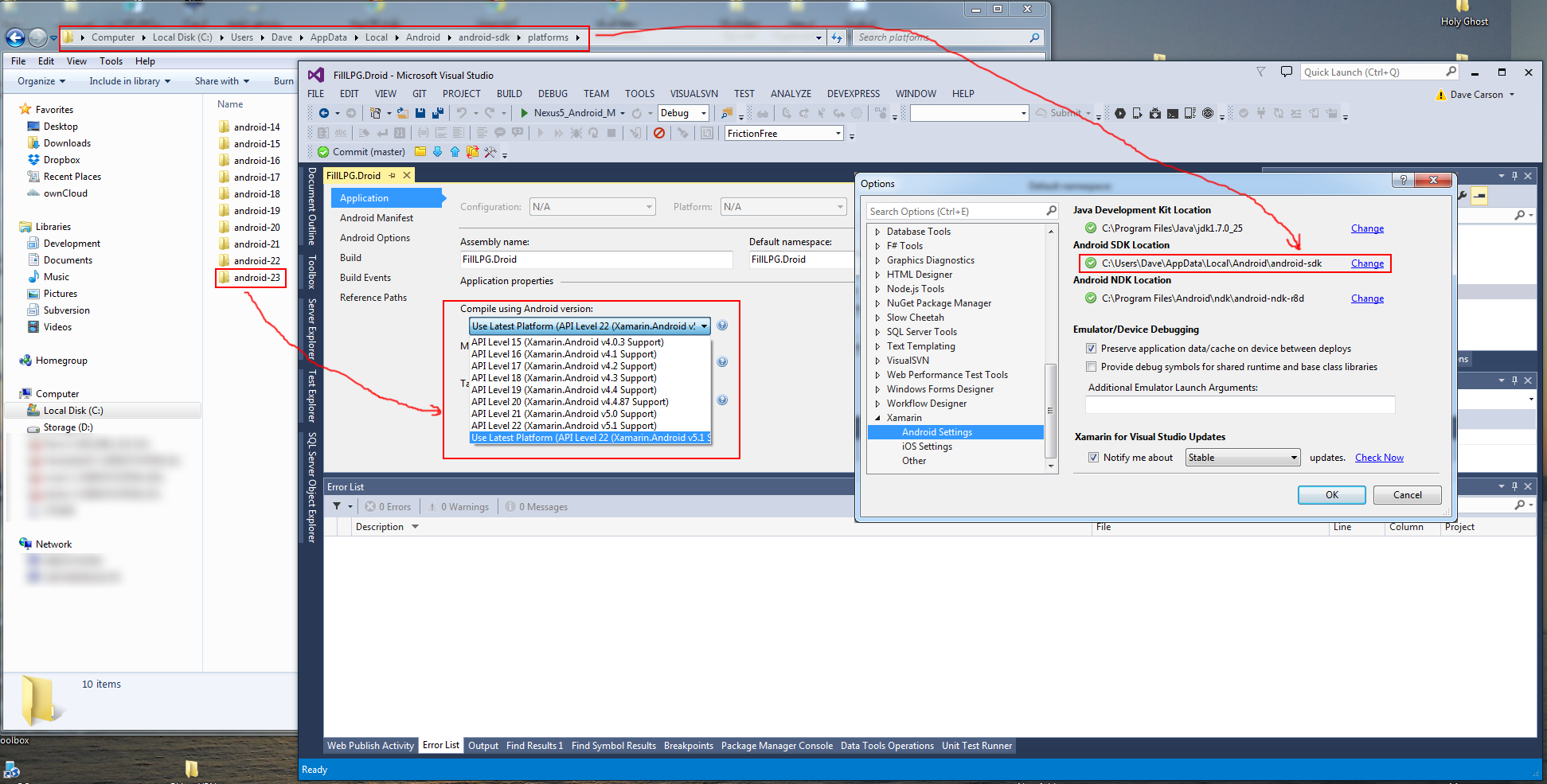Select API Level 19 in compile version list

(x=564, y=390)
